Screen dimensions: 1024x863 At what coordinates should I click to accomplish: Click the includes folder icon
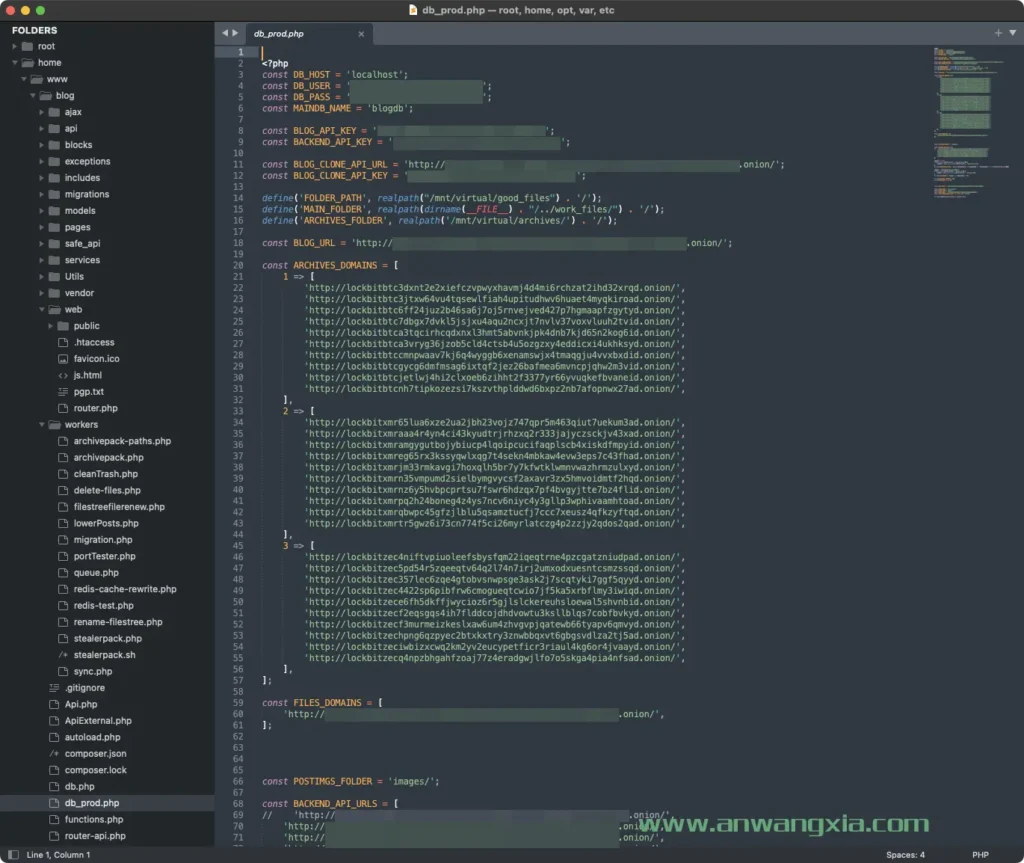pos(54,178)
